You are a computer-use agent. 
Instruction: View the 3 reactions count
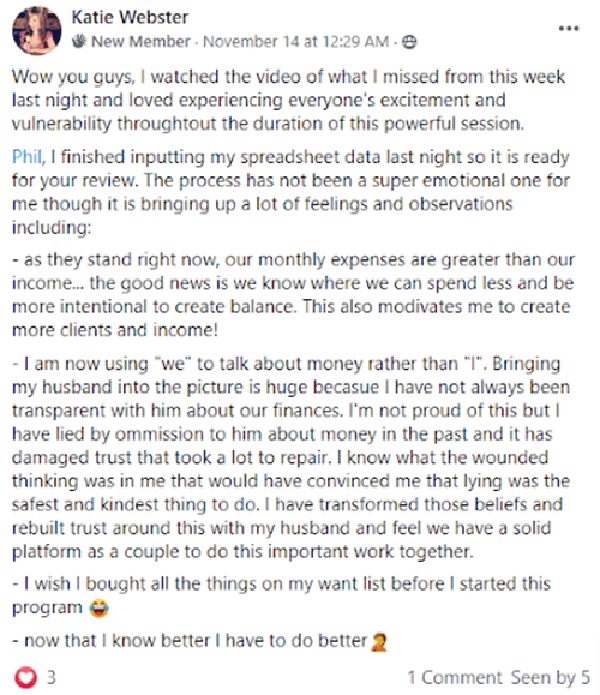tap(51, 677)
